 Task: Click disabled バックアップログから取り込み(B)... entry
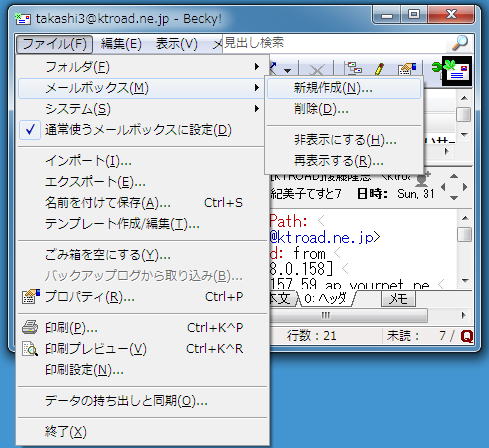coord(142,276)
